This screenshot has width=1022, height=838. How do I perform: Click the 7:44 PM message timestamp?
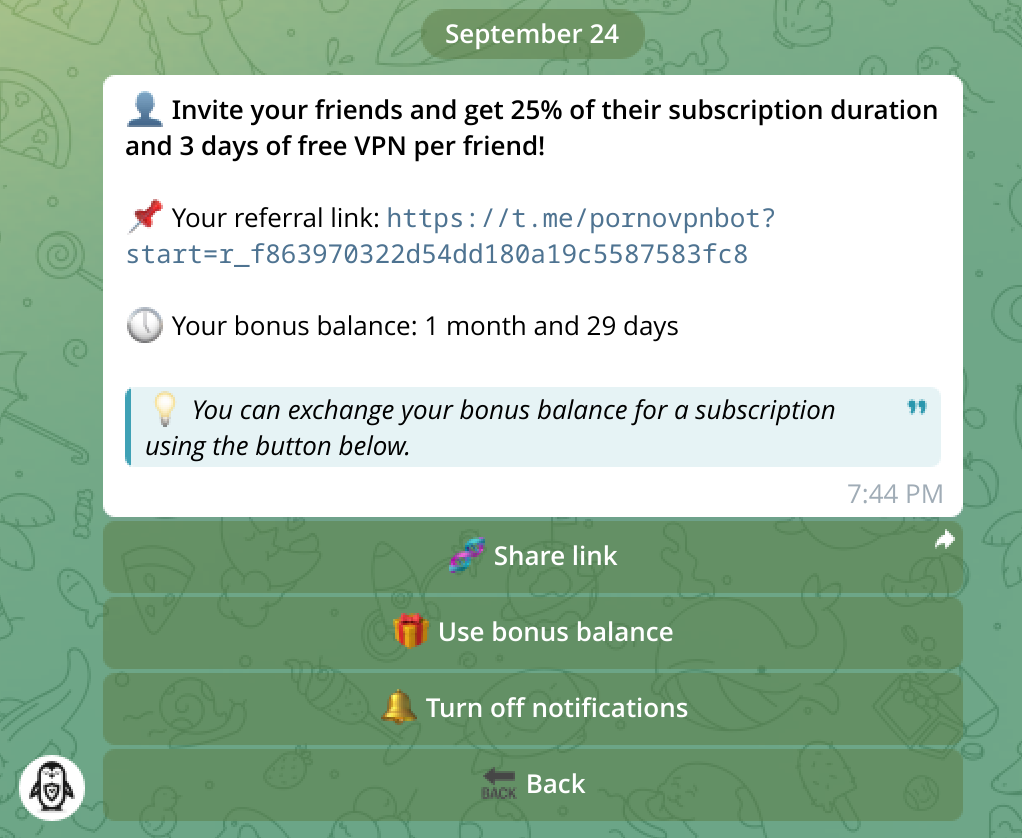coord(894,493)
